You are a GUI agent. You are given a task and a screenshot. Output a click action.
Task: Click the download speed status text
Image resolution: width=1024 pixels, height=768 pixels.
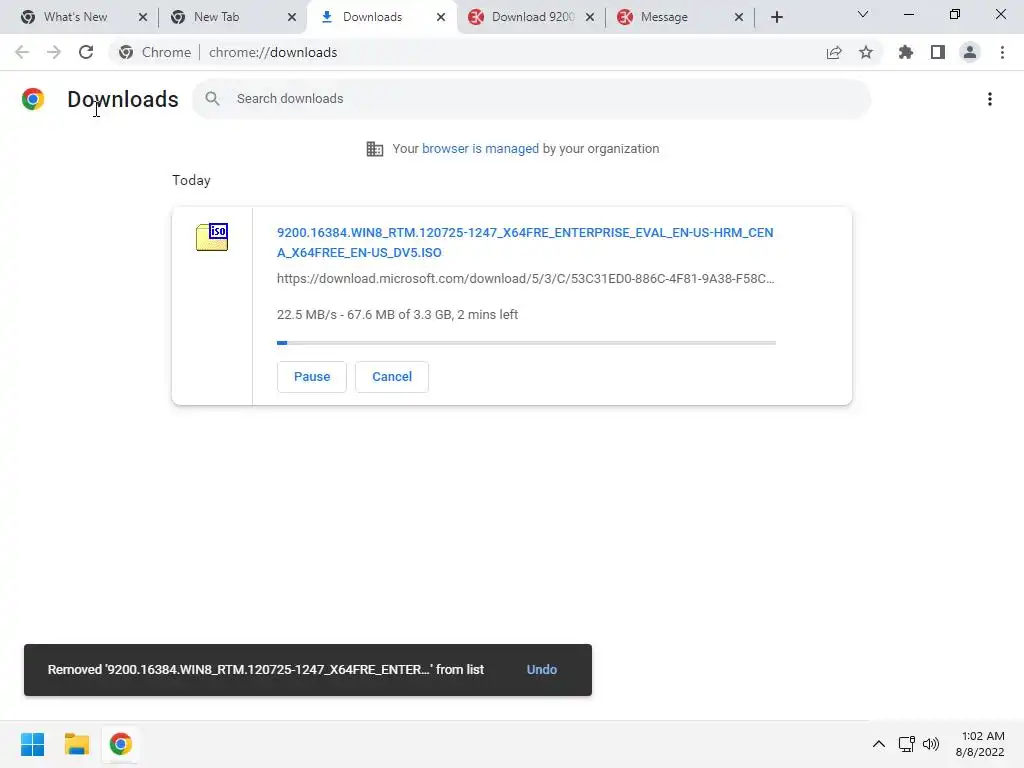397,315
